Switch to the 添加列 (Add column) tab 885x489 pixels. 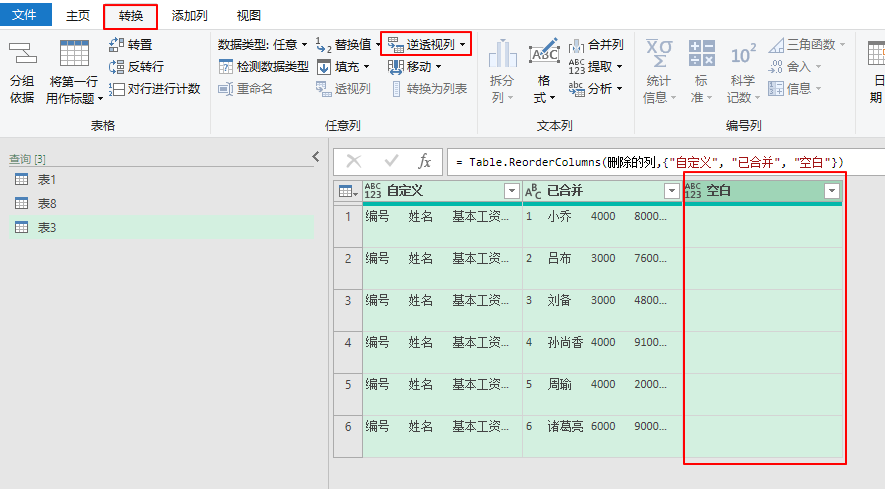click(x=190, y=16)
